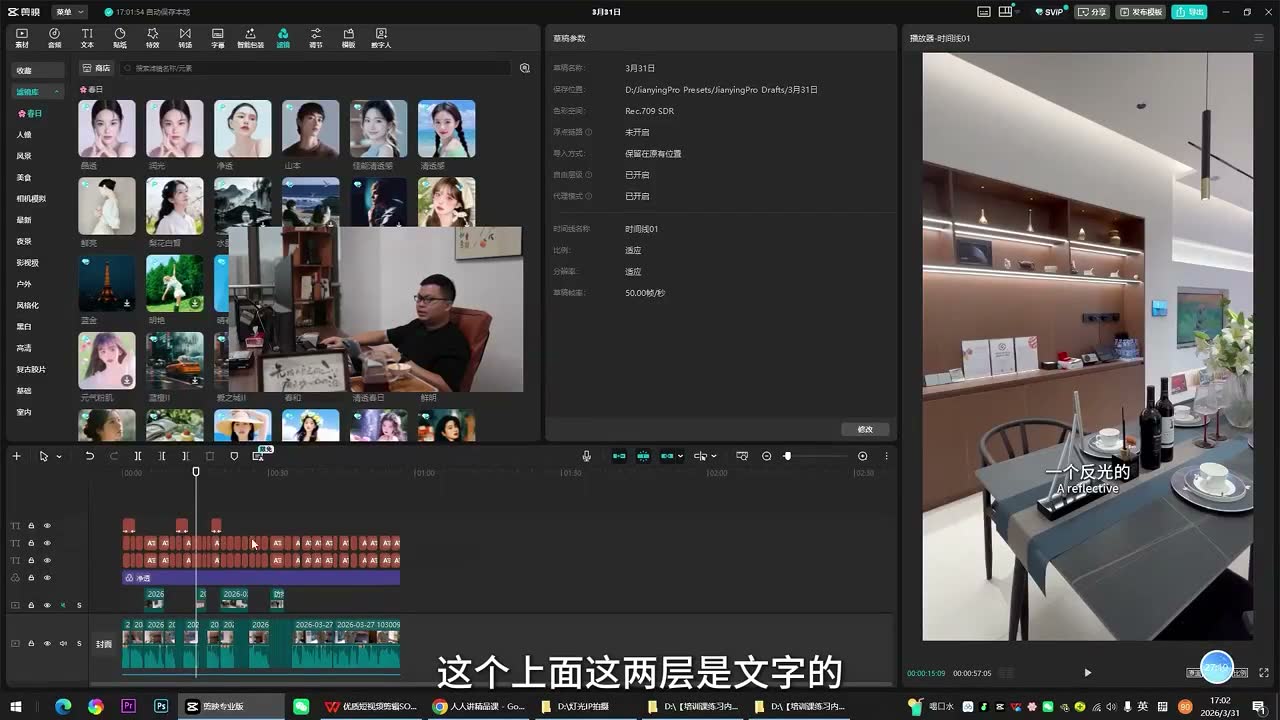Click the filter search input field

(x=315, y=68)
